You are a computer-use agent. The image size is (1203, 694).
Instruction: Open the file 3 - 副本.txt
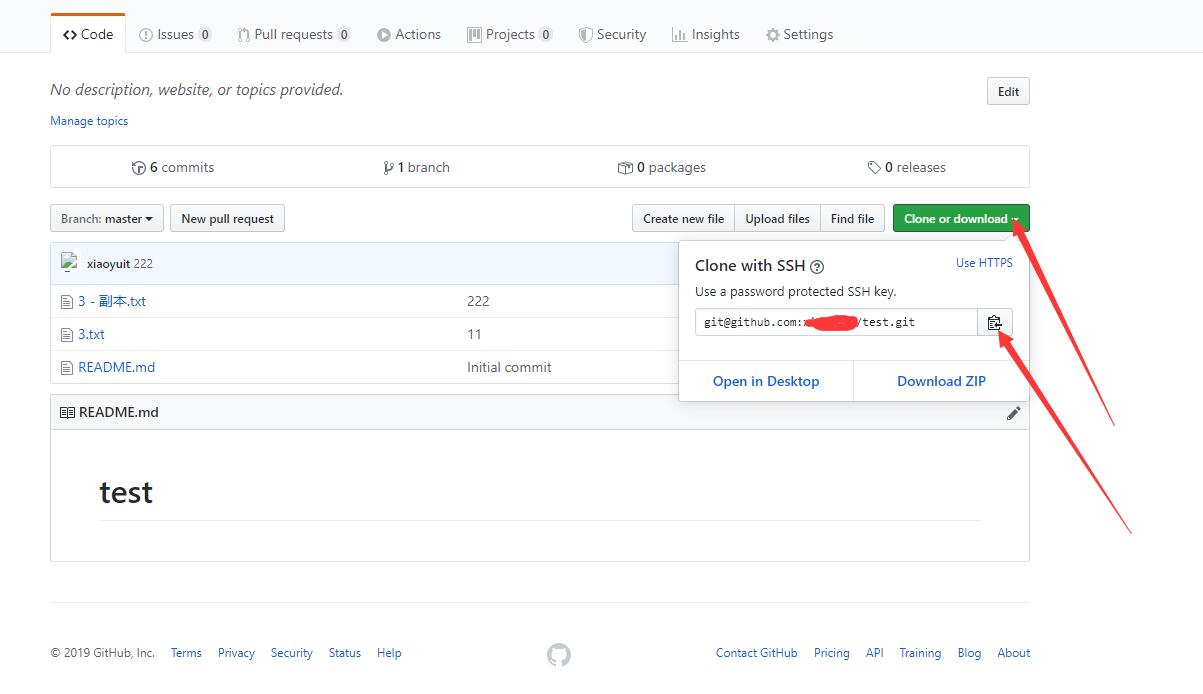pos(112,301)
